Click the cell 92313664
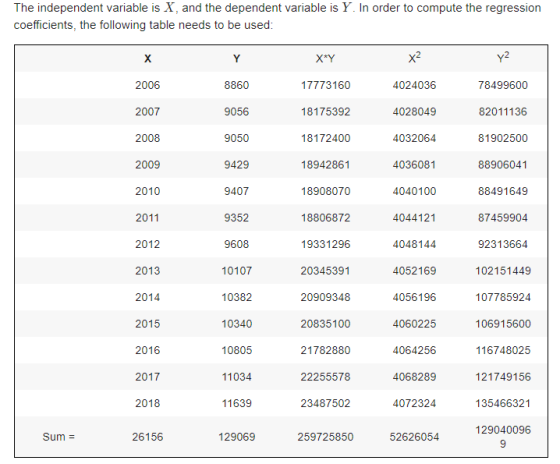This screenshot has width=560, height=464. pos(503,244)
